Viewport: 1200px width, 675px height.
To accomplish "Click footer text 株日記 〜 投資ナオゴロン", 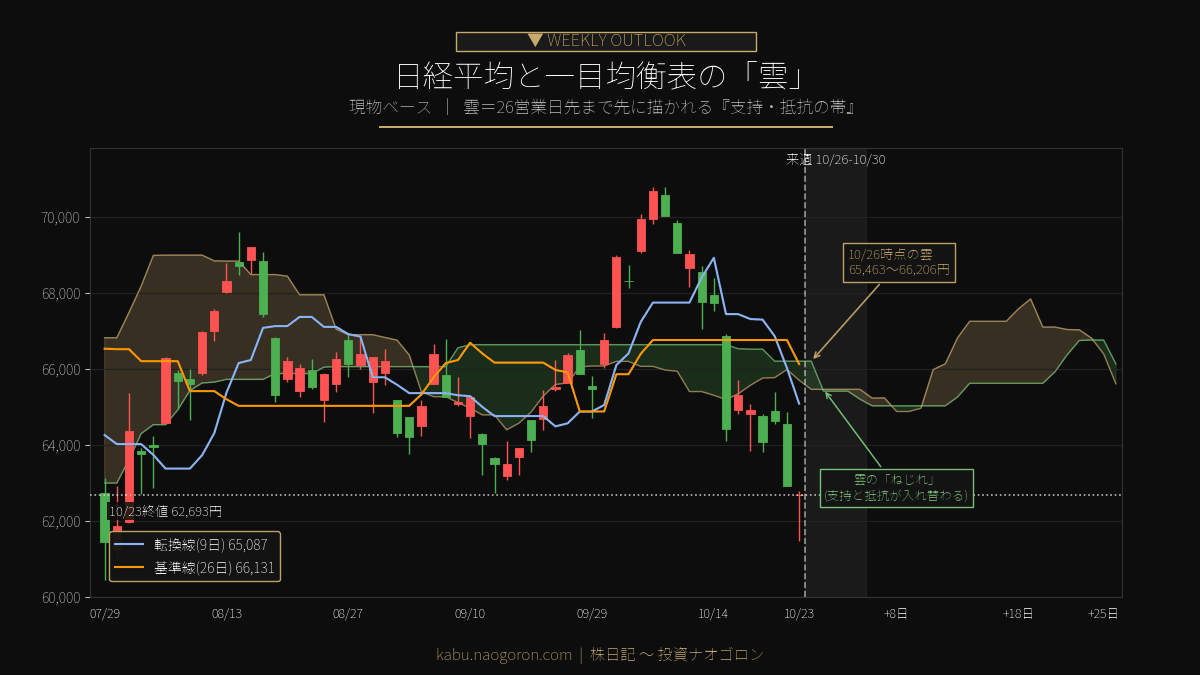I will click(x=677, y=655).
